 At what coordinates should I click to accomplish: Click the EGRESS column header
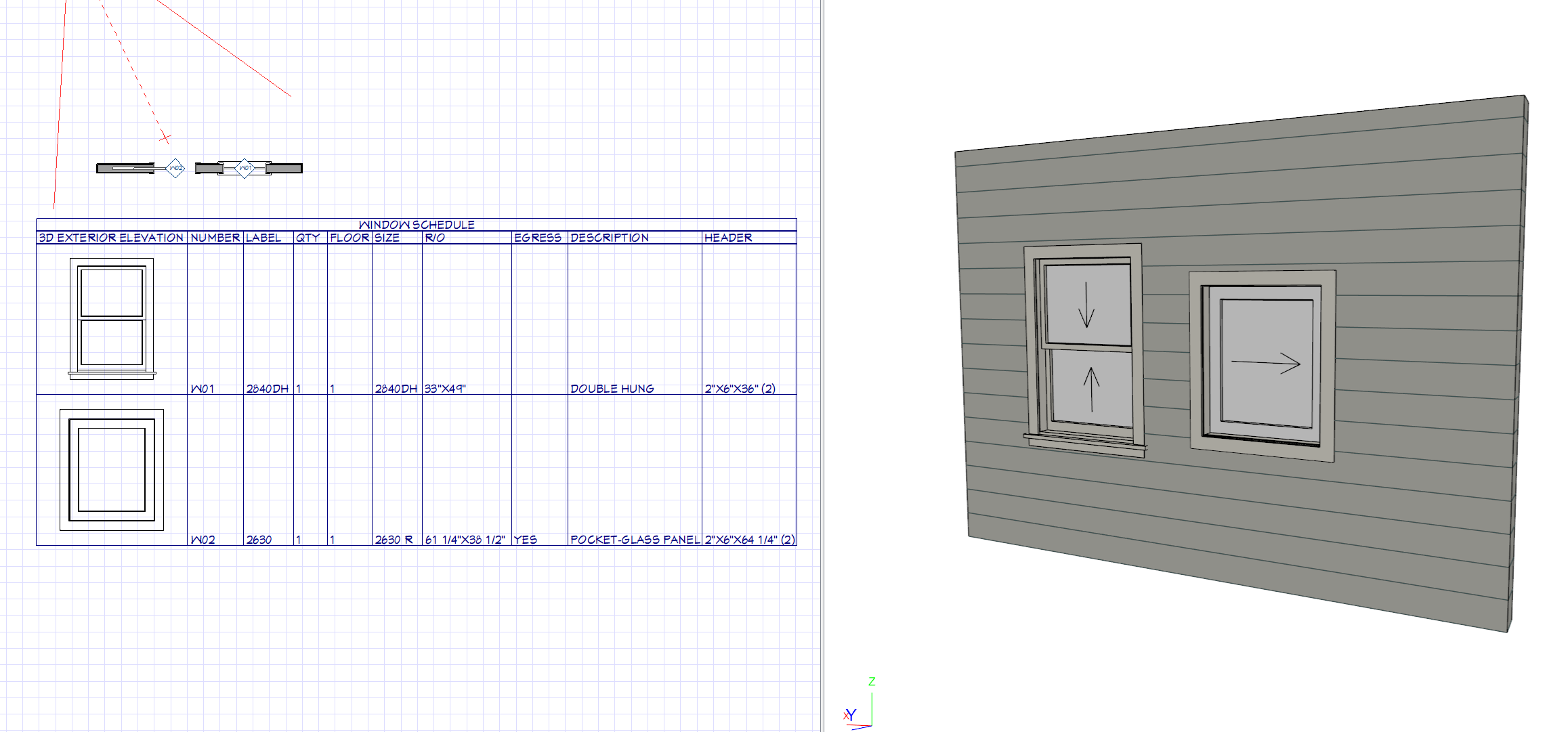pyautogui.click(x=537, y=238)
